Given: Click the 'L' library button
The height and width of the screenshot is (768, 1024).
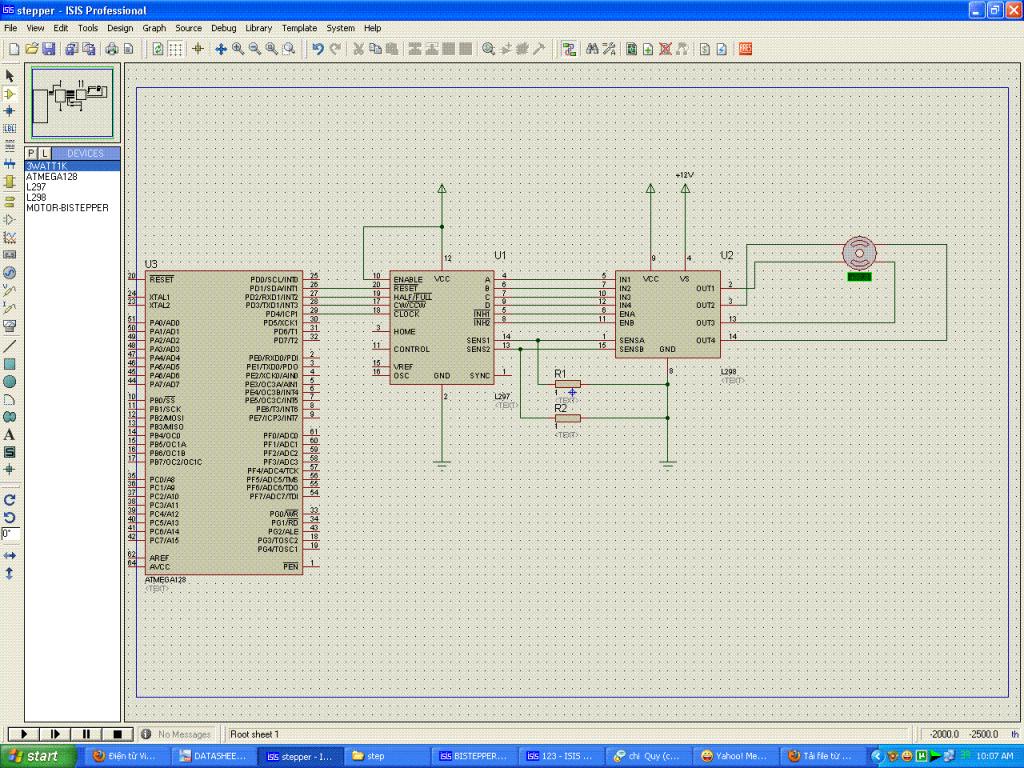Looking at the screenshot, I should click(x=44, y=153).
